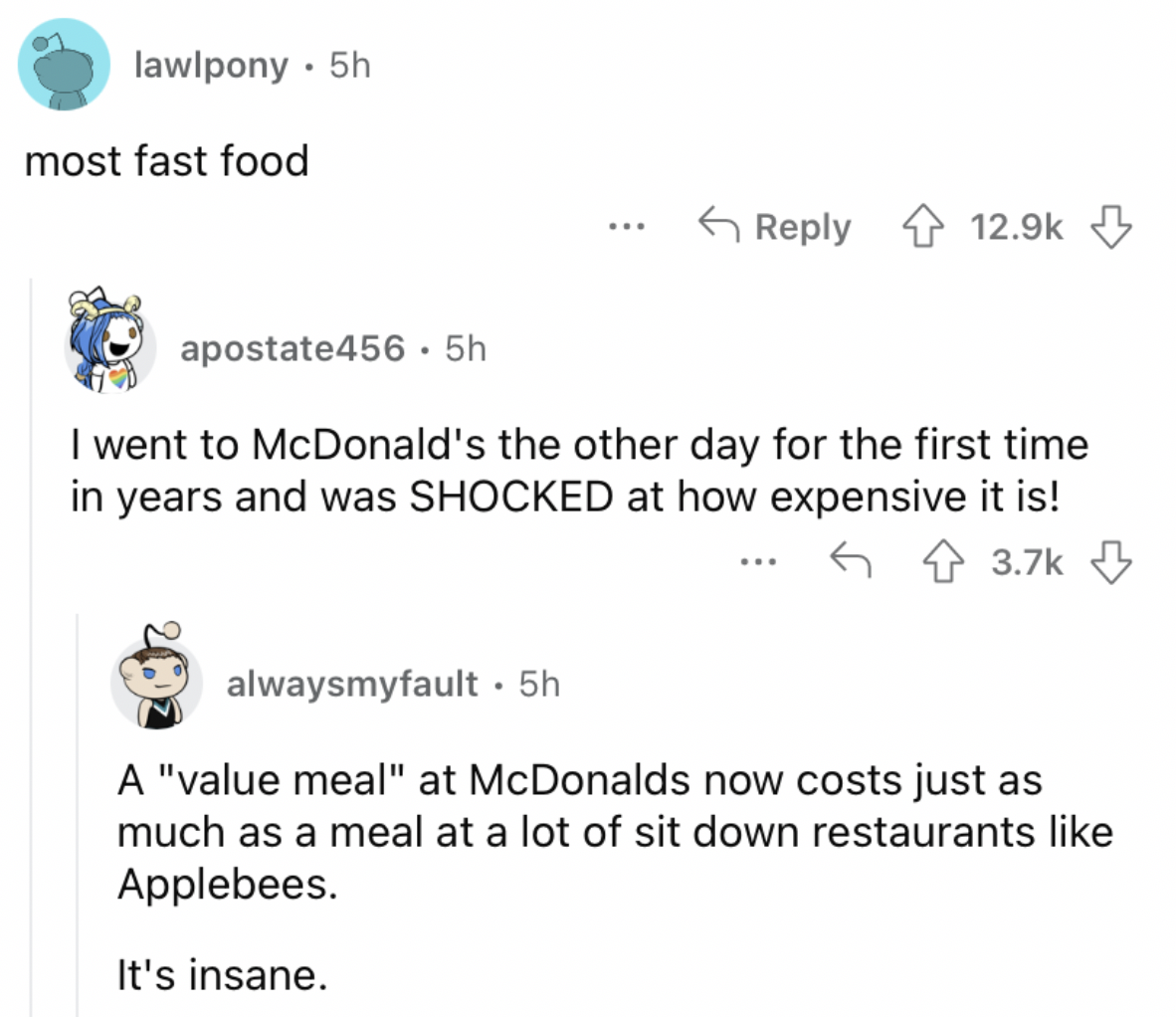Open apostate456 username link
This screenshot has height=1017, width=1176.
click(293, 348)
